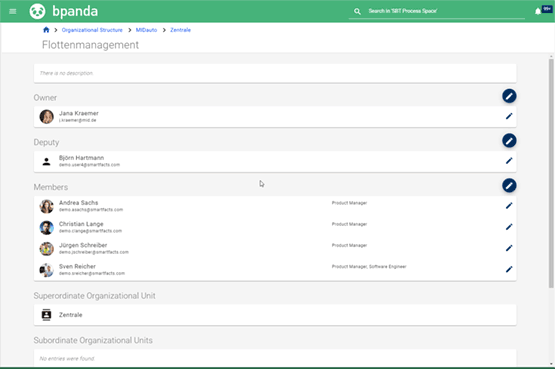Go to home via breadcrumb icon
This screenshot has height=369, width=555.
46,30
